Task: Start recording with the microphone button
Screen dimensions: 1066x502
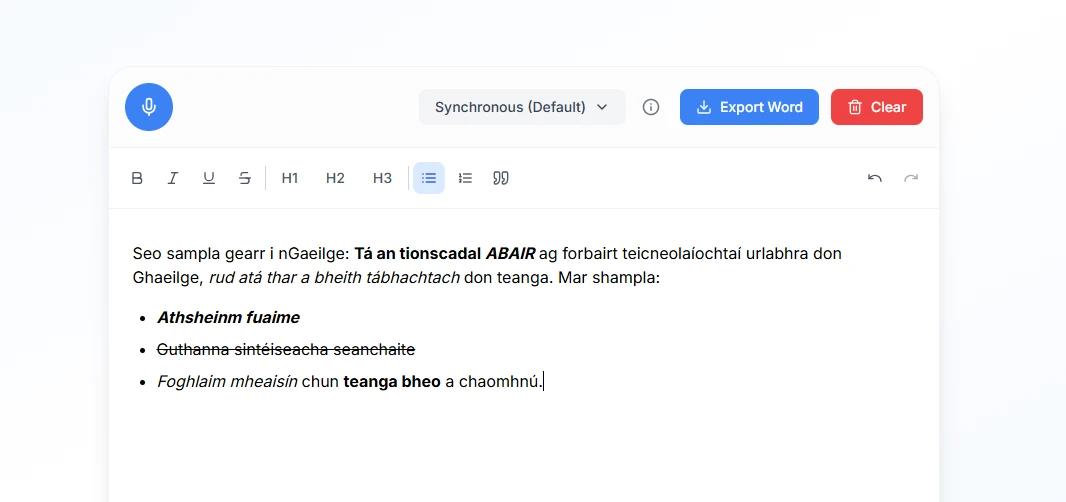Action: [149, 107]
